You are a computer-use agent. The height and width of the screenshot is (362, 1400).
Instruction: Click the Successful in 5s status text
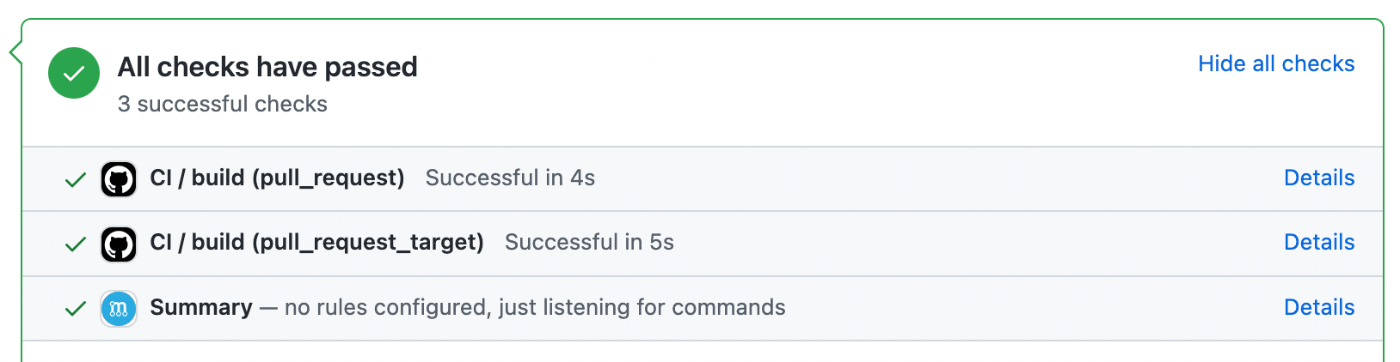pos(589,242)
